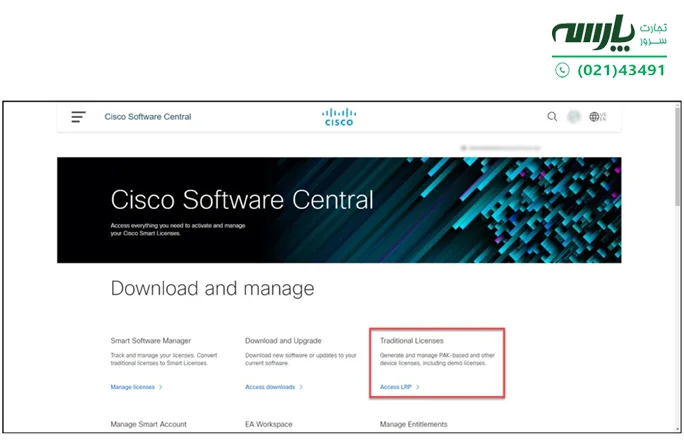
Task: Select the EA Workspace section
Action: 270,424
